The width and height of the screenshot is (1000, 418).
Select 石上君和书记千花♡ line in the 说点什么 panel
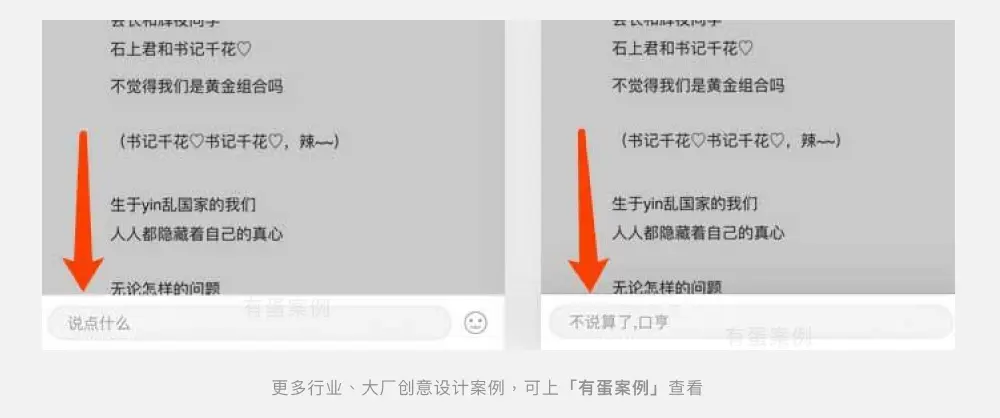(x=181, y=49)
